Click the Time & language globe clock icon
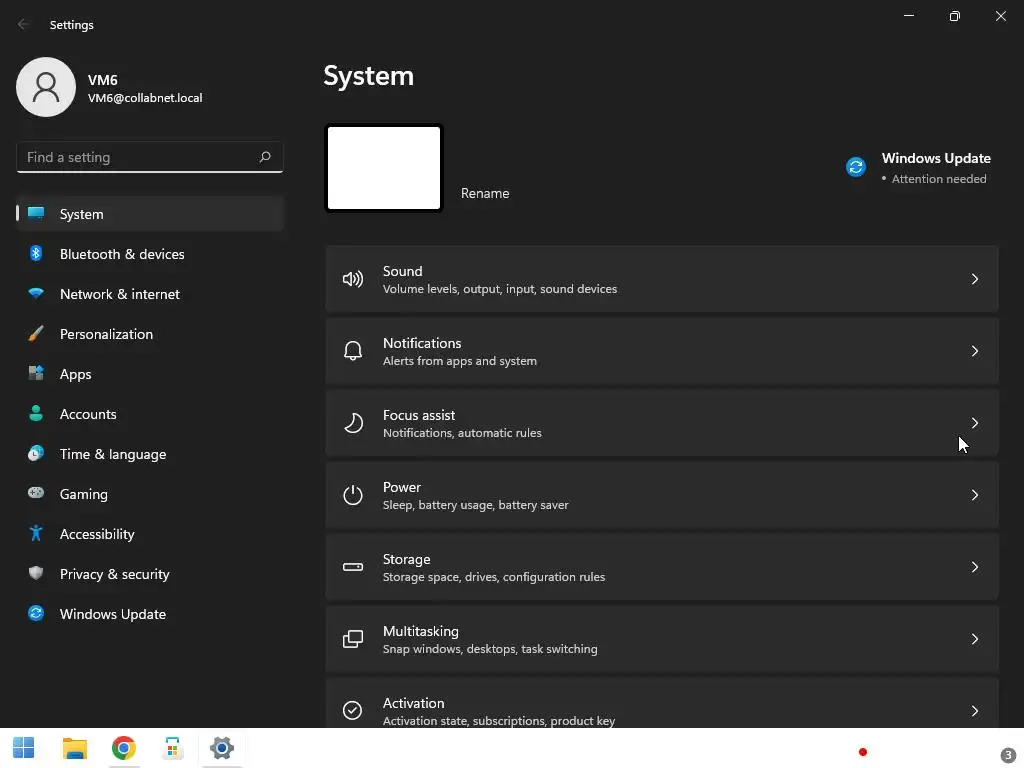This screenshot has width=1024, height=768. [36, 453]
